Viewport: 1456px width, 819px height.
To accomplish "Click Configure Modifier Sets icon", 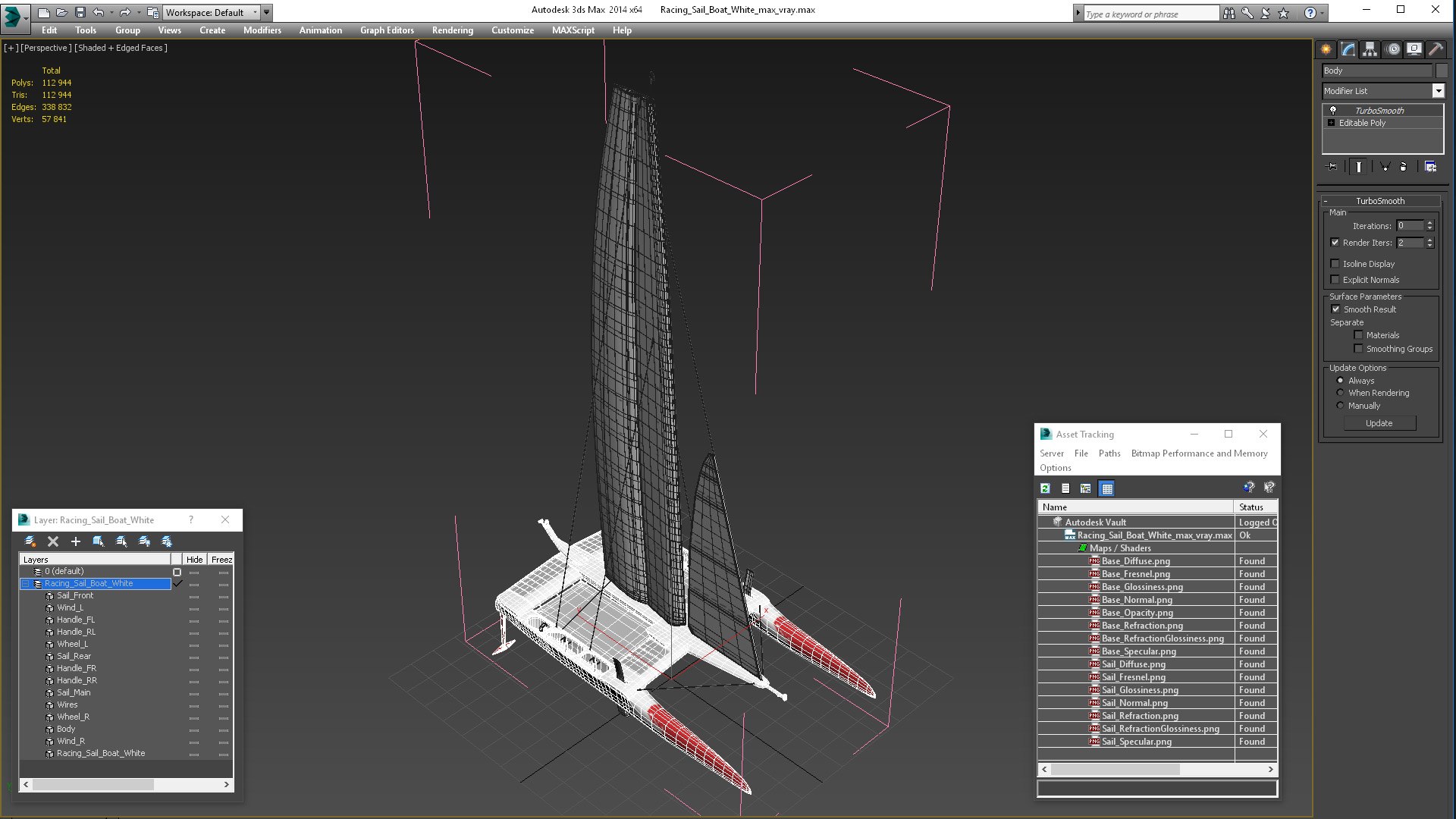I will click(x=1430, y=167).
